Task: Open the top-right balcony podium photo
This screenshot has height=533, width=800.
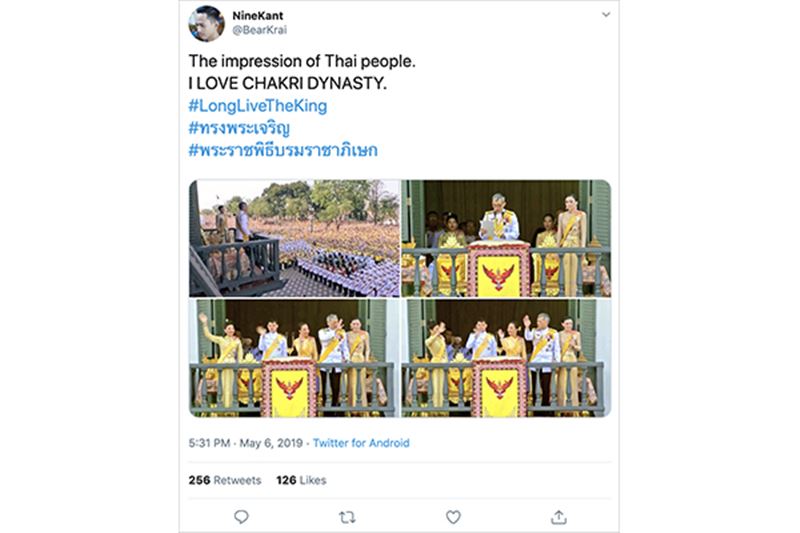Action: coord(505,238)
